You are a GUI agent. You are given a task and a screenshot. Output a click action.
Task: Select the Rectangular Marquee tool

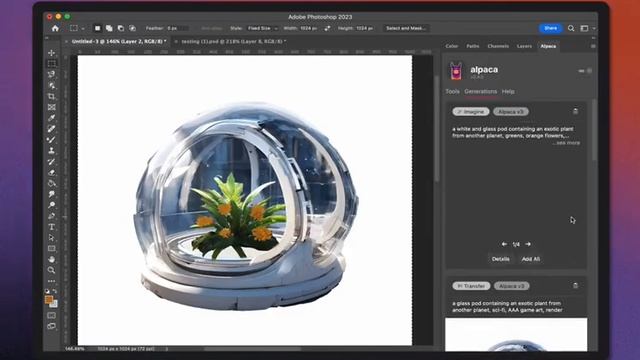tap(51, 64)
